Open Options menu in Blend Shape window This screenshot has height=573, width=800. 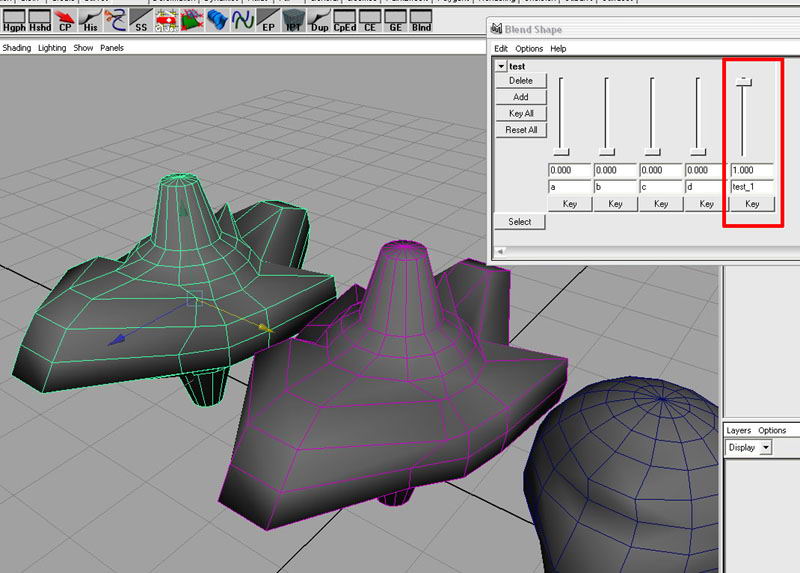pyautogui.click(x=529, y=48)
